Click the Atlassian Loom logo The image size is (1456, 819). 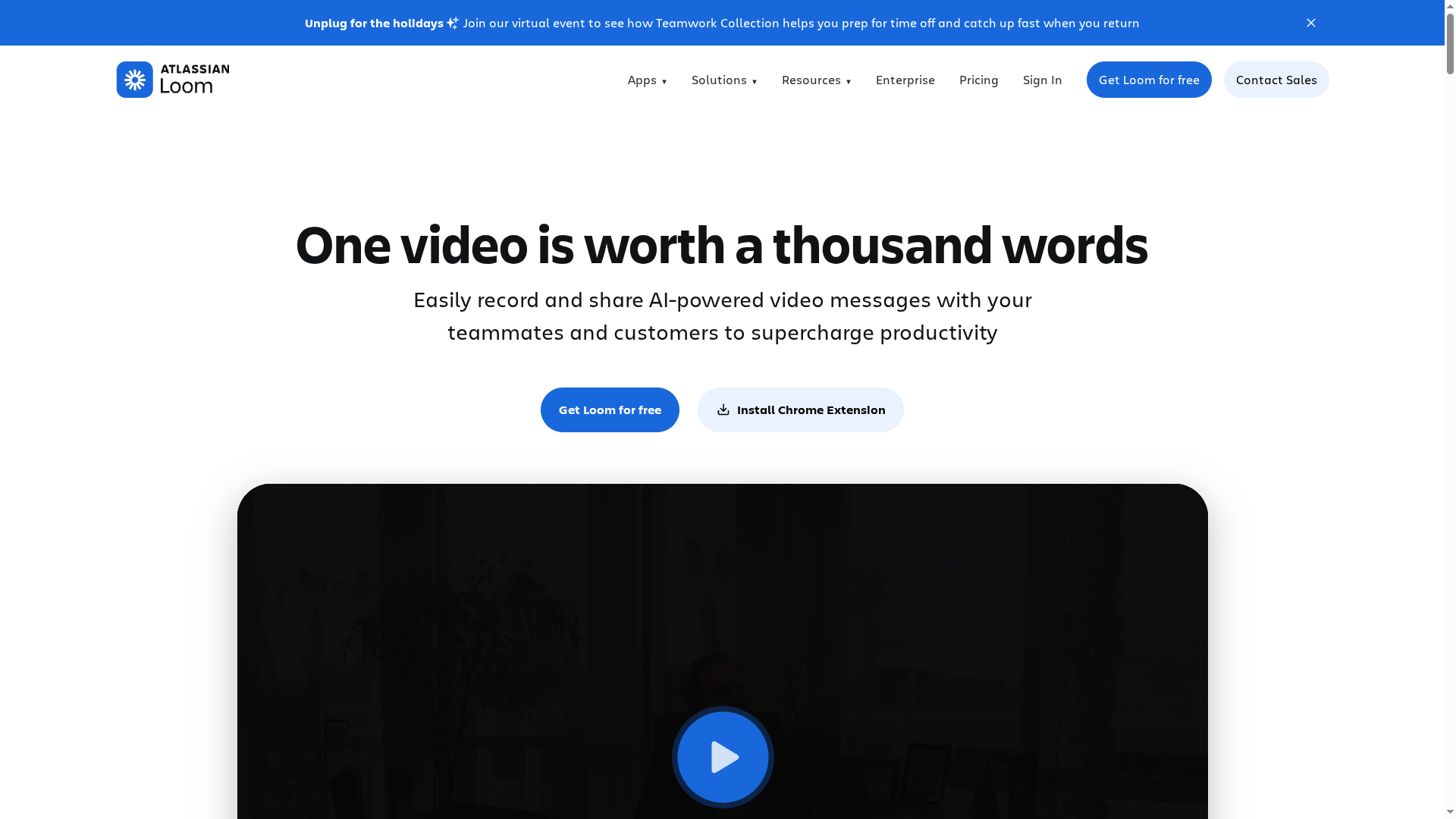point(173,80)
